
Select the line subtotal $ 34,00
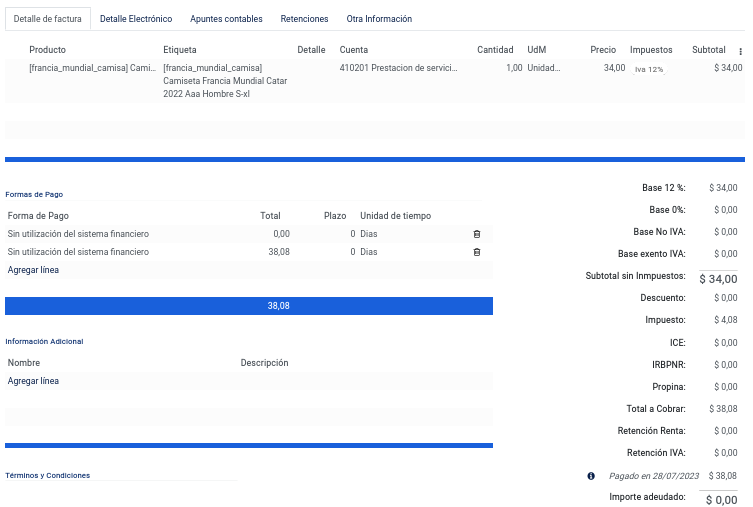(x=728, y=68)
